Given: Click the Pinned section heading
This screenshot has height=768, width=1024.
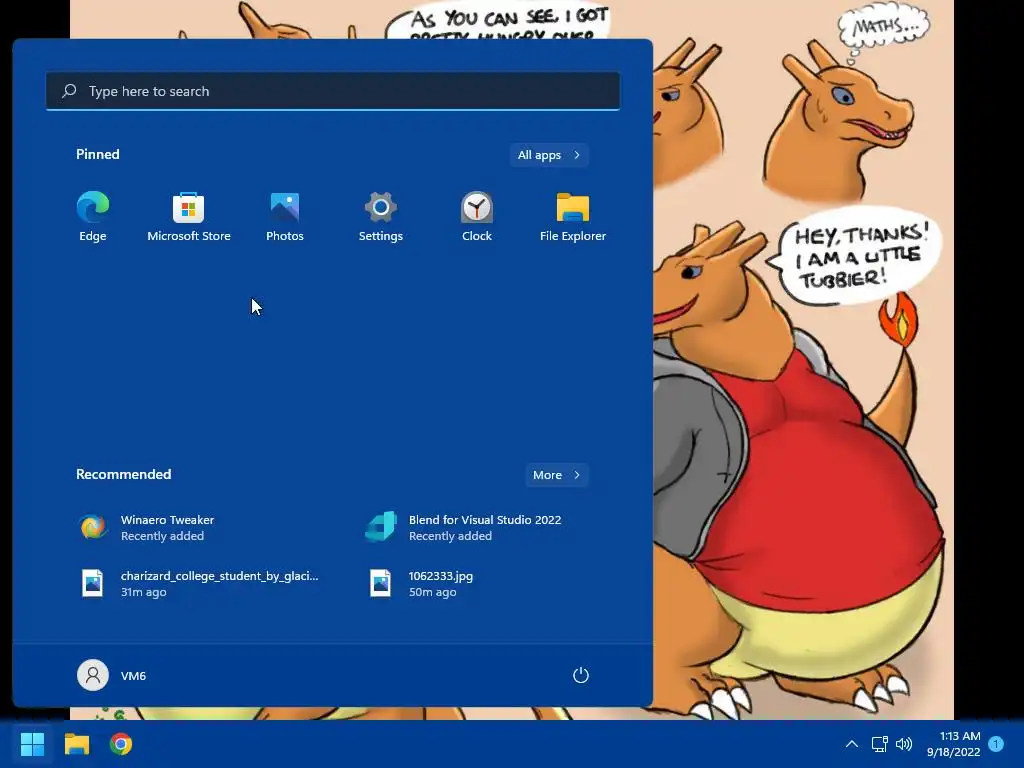Looking at the screenshot, I should [x=98, y=154].
